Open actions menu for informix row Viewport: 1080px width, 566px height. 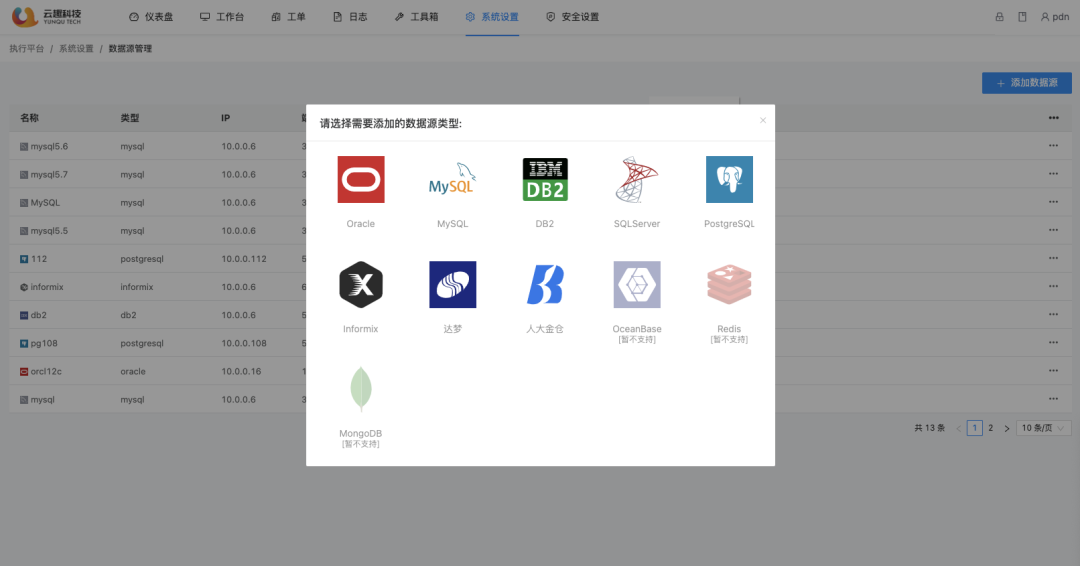1053,286
